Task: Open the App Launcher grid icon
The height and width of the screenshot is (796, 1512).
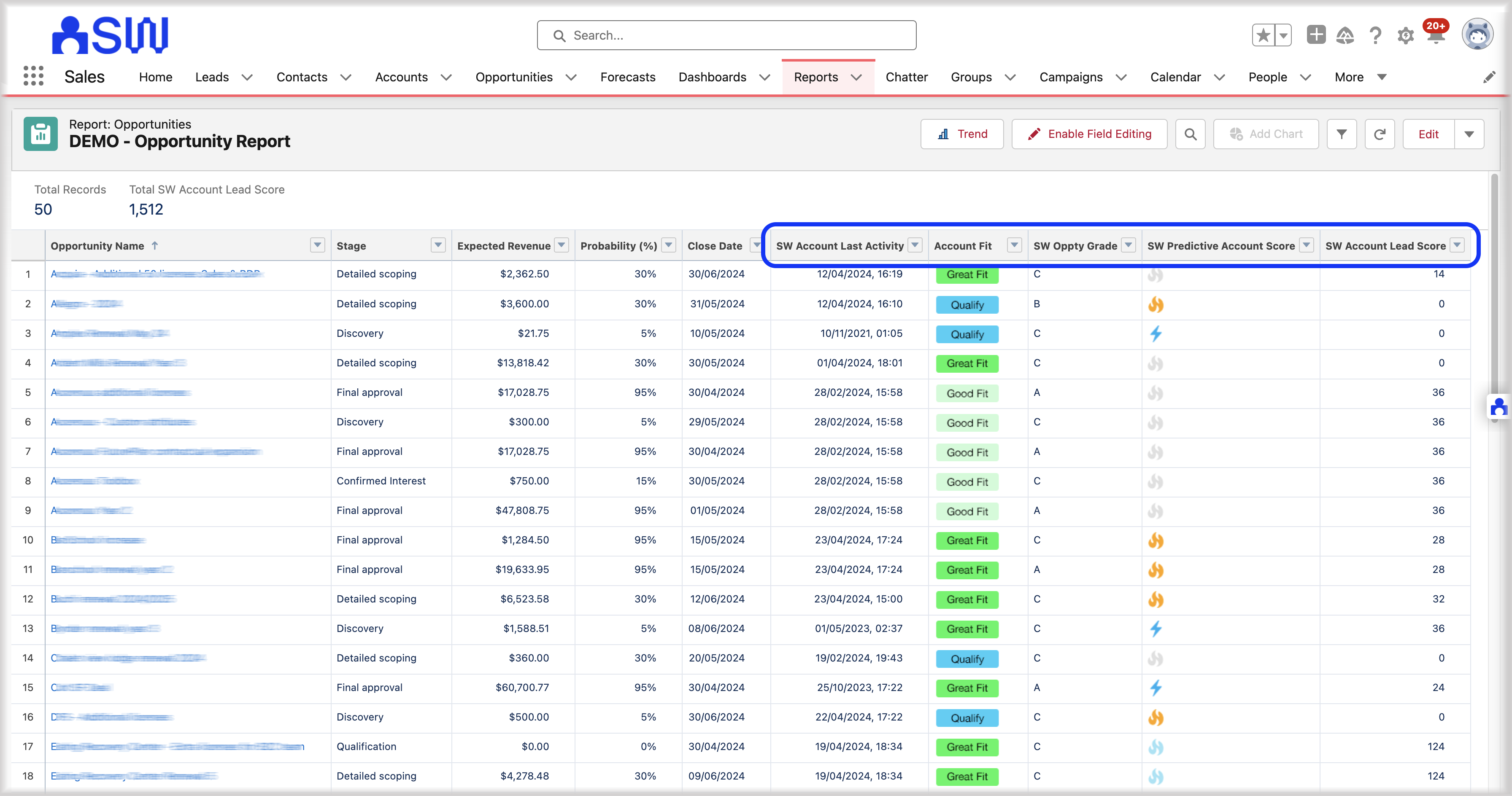Action: pos(33,76)
